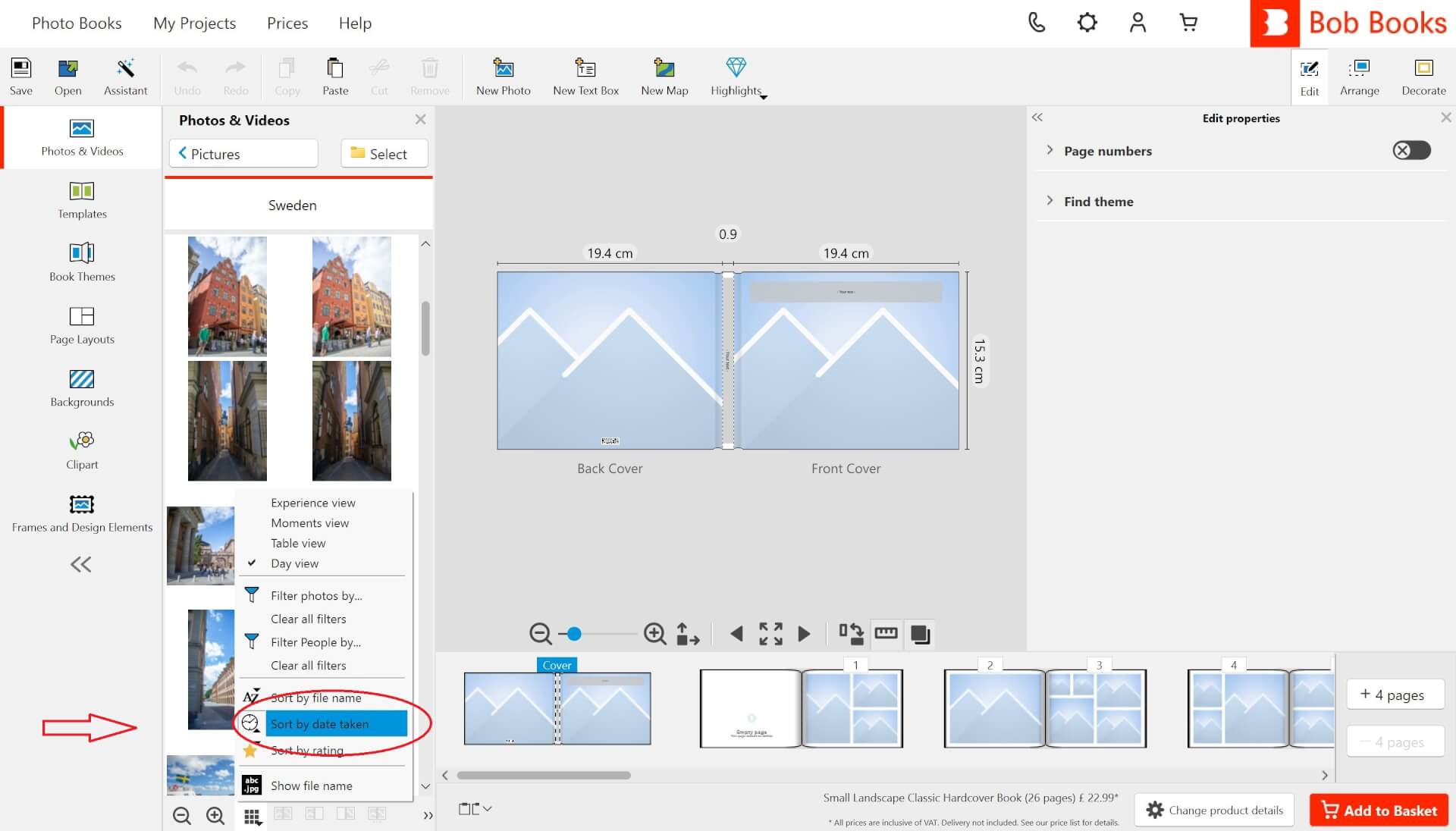Expand the Find theme section
1456x831 pixels.
tap(1050, 201)
